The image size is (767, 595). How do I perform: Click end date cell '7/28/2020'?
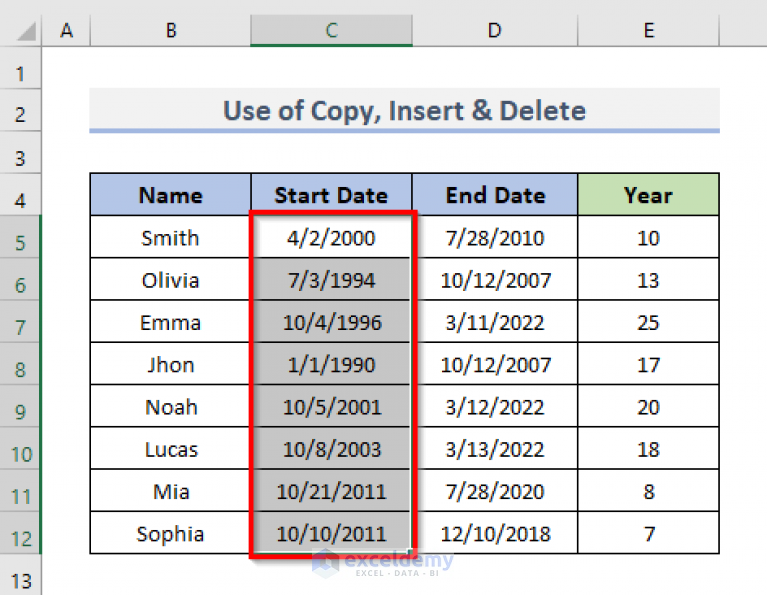pyautogui.click(x=495, y=491)
